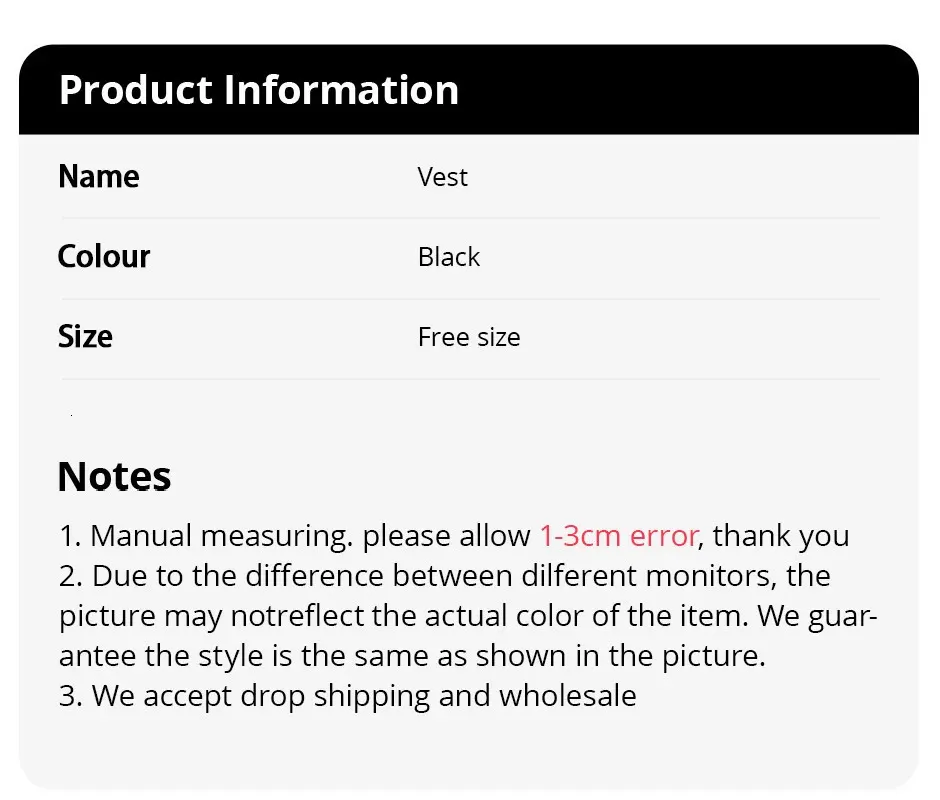Click the red 1-3cm error text
Image resolution: width=940 pixels, height=800 pixels.
tap(617, 536)
